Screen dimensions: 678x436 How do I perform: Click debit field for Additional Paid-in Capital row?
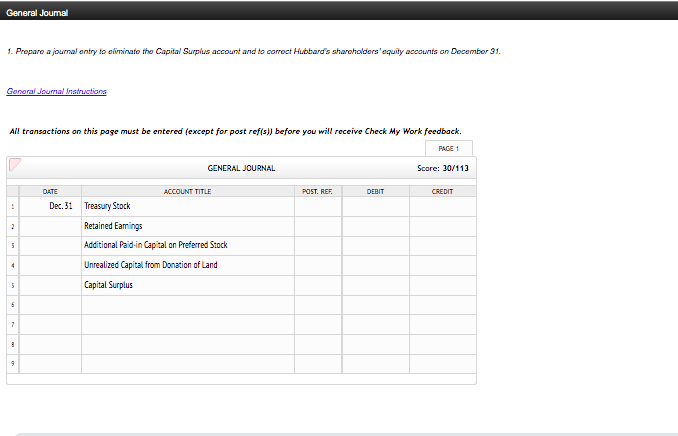(x=376, y=246)
